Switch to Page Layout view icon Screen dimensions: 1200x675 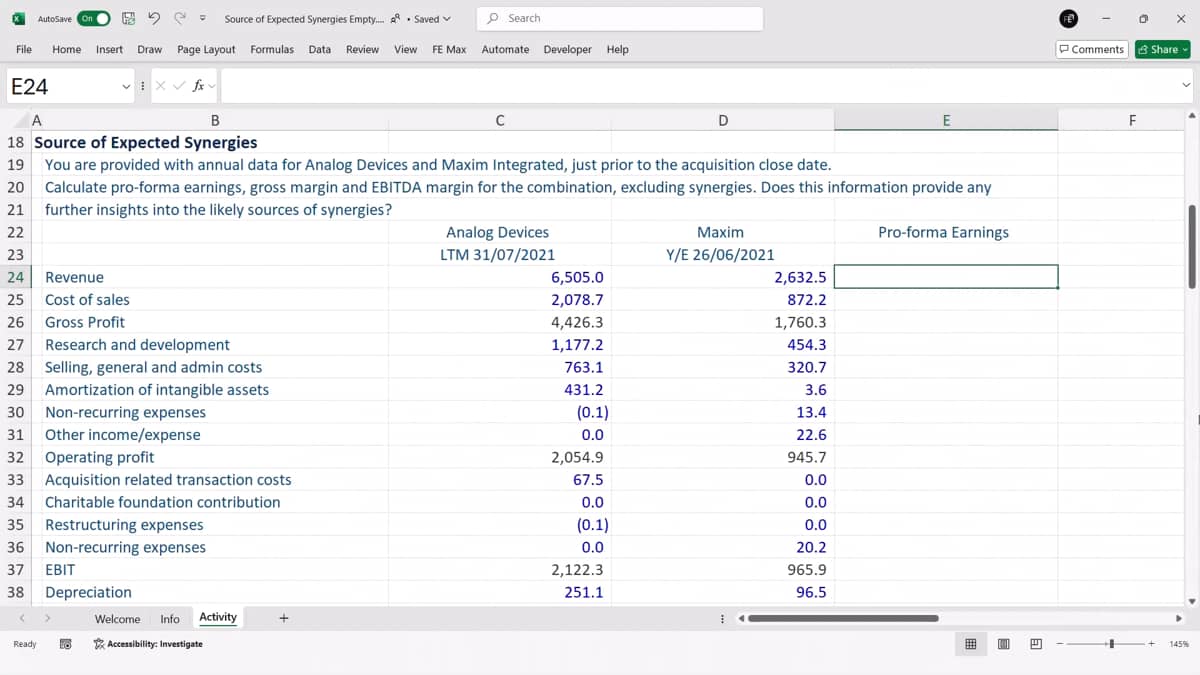[1003, 644]
